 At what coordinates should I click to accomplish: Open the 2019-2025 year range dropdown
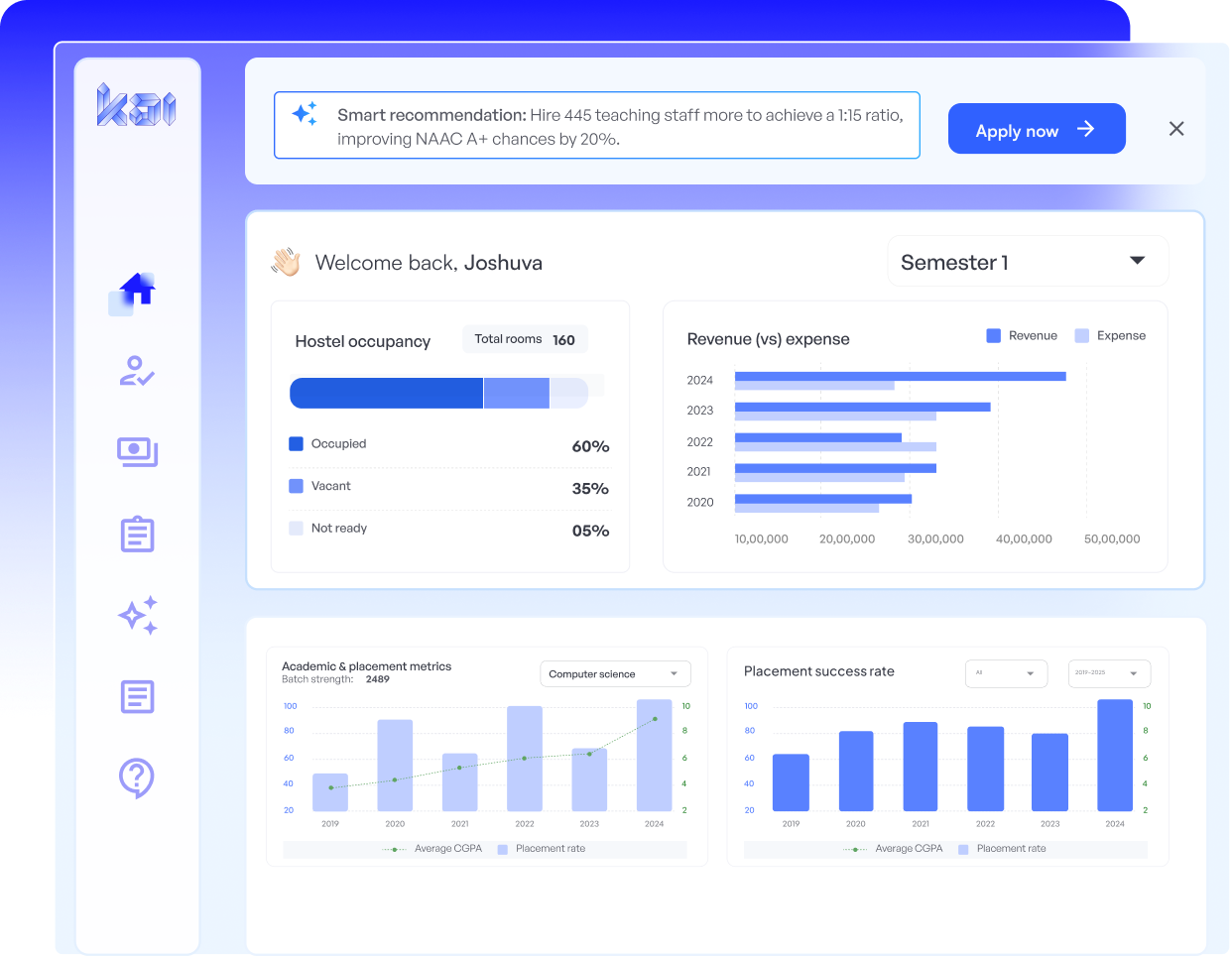tap(1109, 673)
